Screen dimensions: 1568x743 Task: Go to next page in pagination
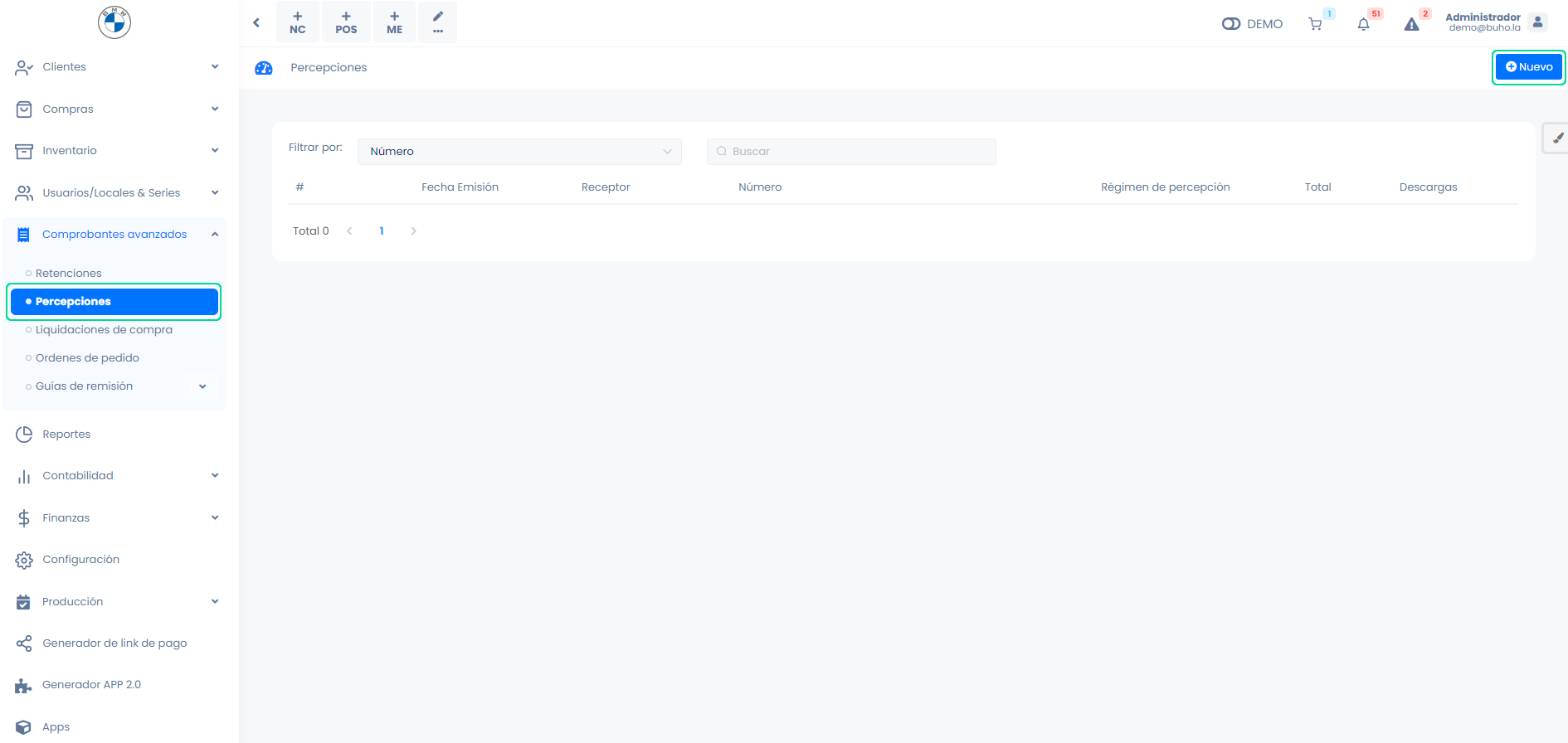click(413, 231)
